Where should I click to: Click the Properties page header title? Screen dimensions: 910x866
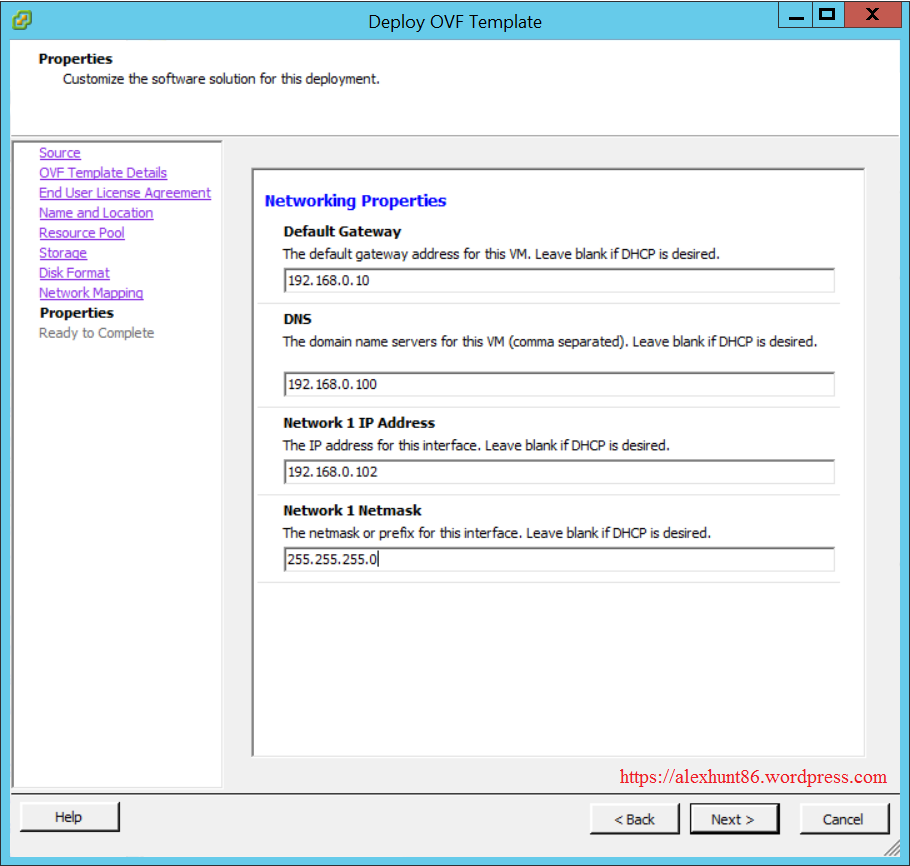[x=75, y=59]
